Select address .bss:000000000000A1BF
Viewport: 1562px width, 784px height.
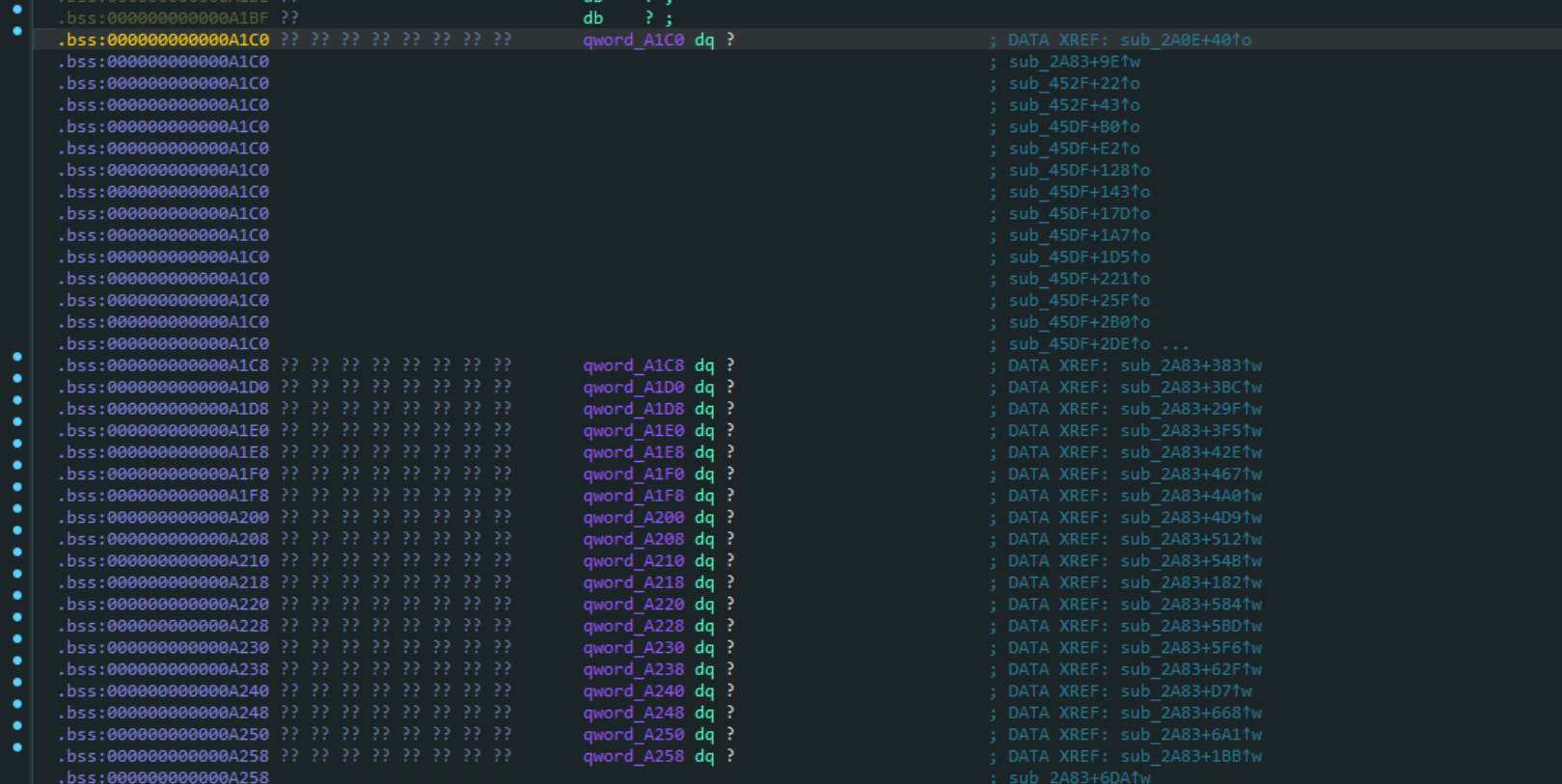(163, 17)
